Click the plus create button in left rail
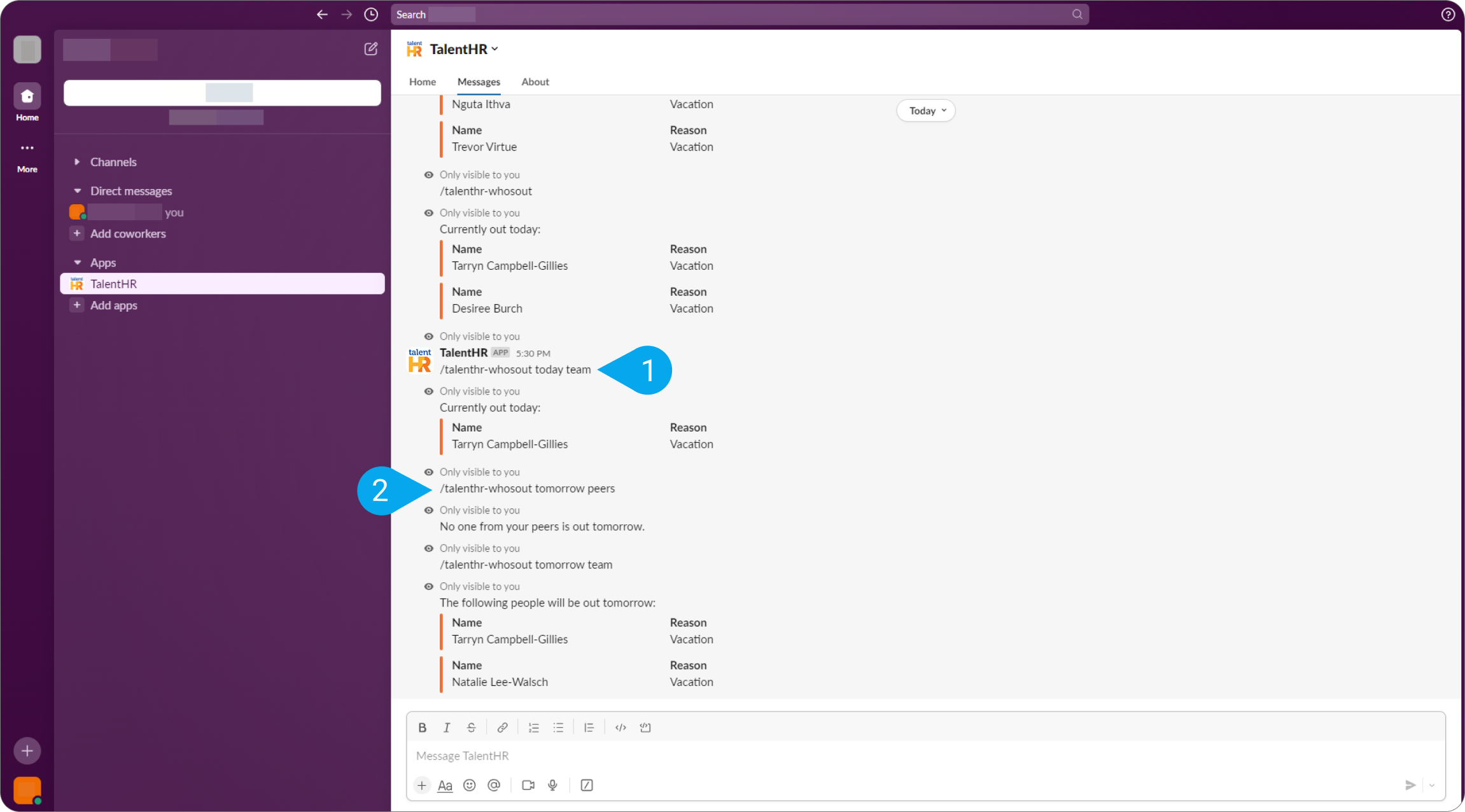The height and width of the screenshot is (812, 1465). coord(27,751)
